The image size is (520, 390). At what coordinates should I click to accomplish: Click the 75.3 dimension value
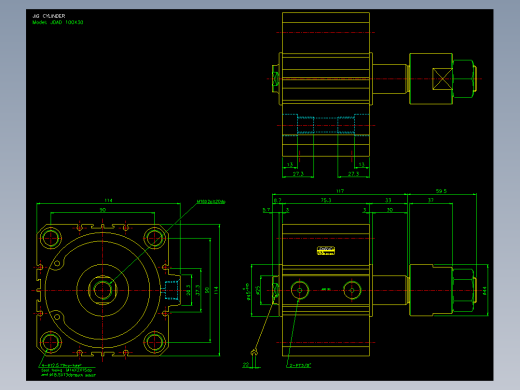coord(326,200)
